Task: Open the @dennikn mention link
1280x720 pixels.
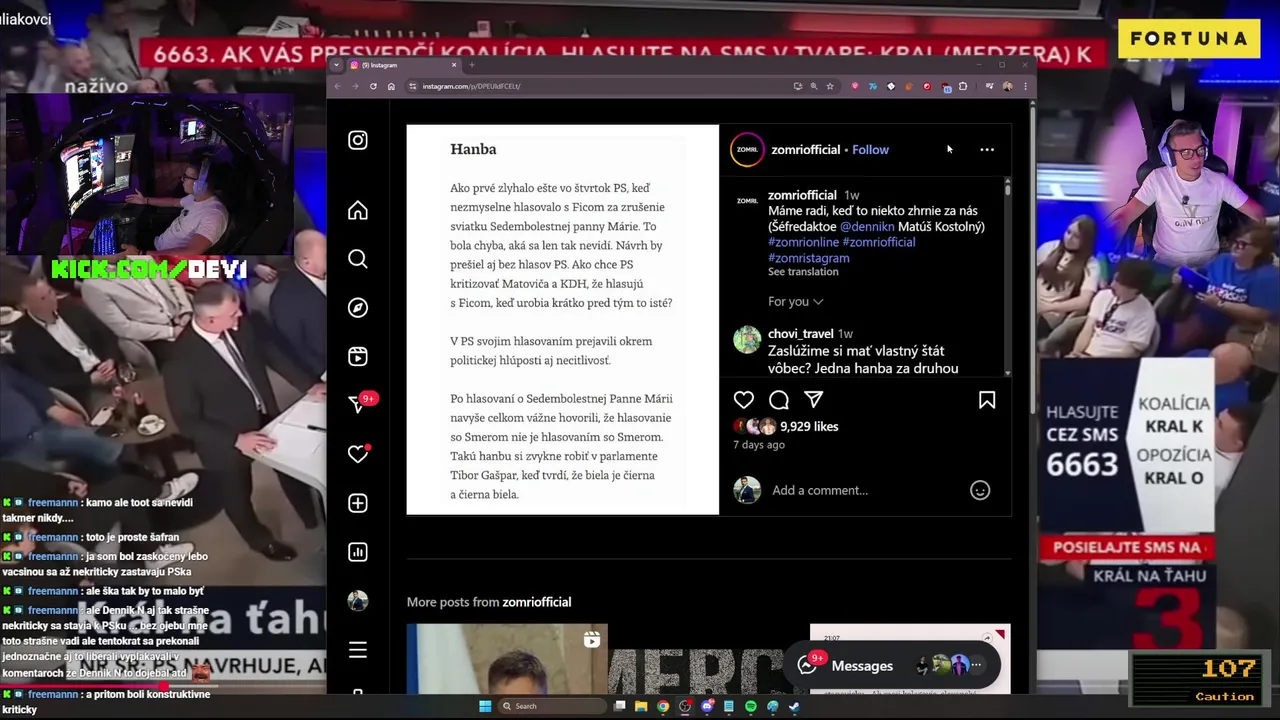Action: point(867,227)
